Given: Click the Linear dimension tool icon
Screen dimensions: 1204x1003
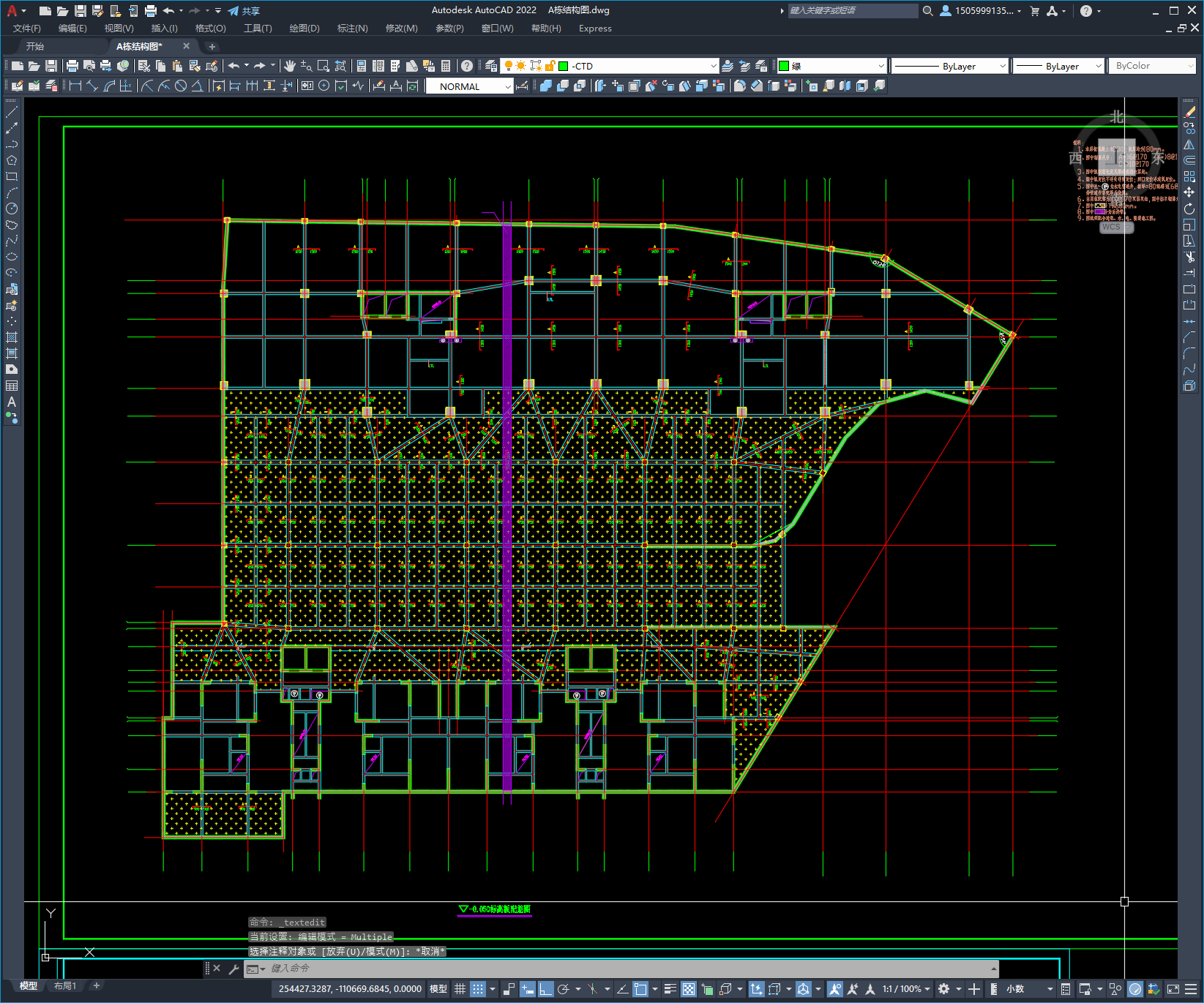Looking at the screenshot, I should (x=75, y=86).
